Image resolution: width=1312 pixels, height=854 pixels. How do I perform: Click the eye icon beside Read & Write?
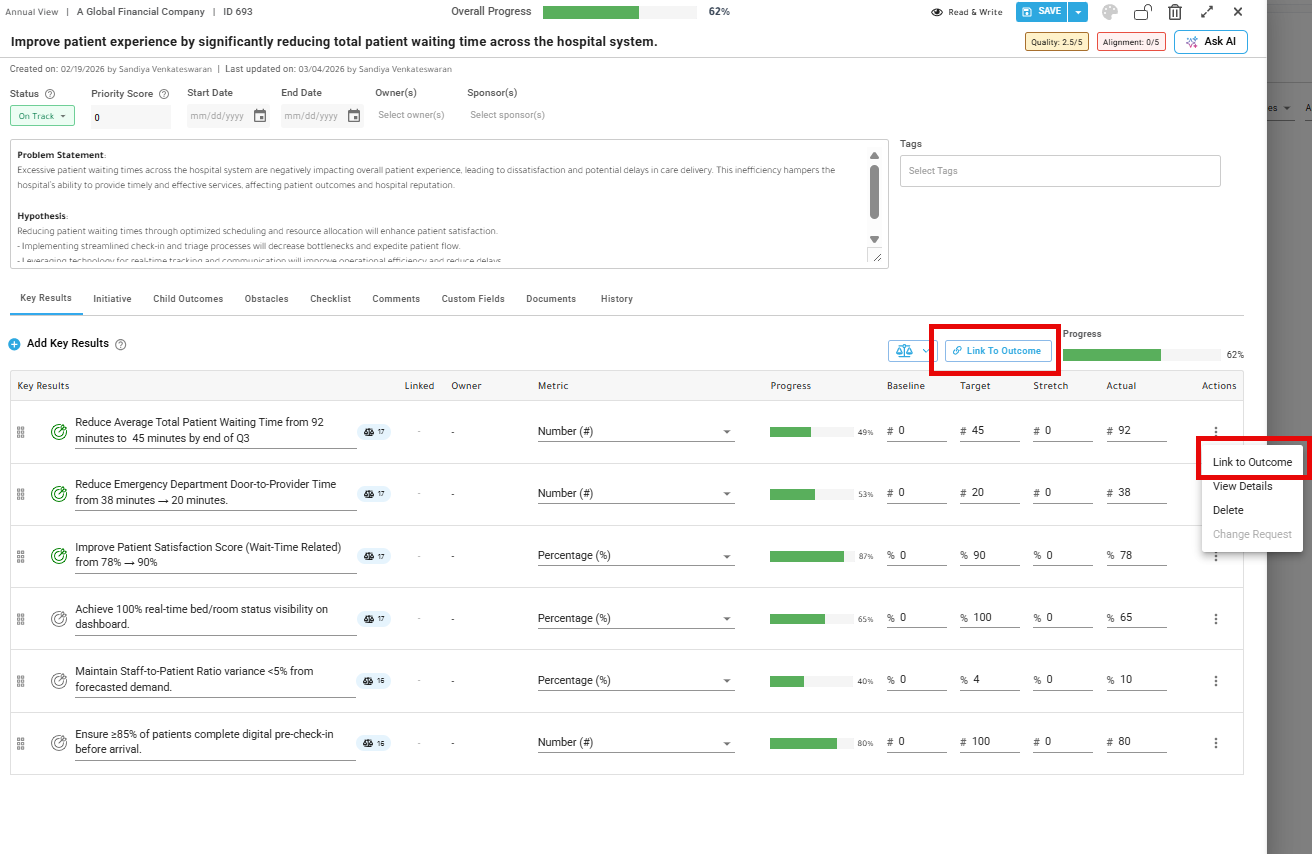937,12
